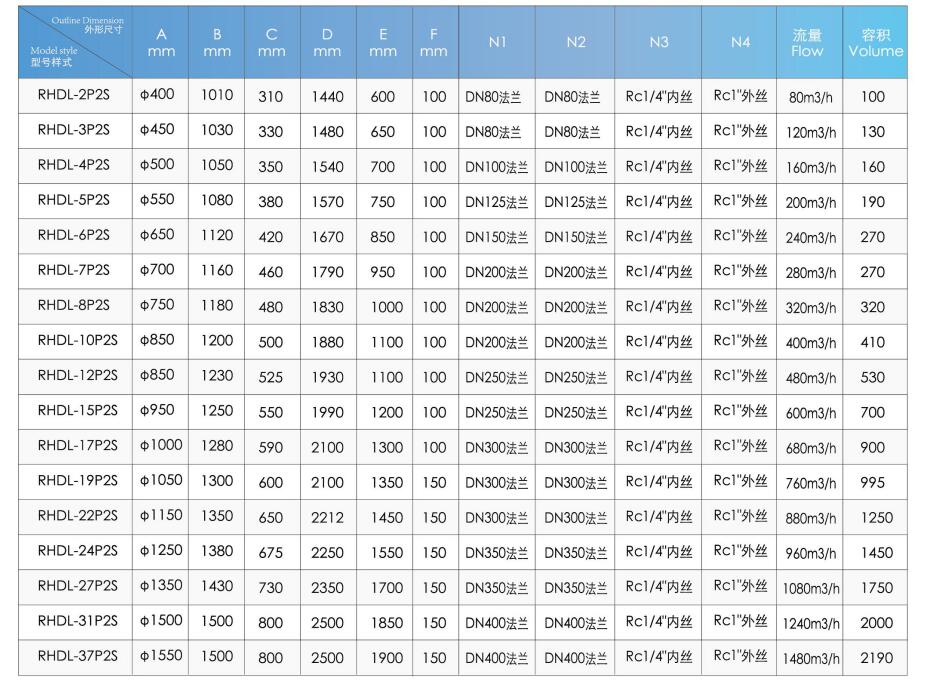
Task: Click the 760m3/h flow cell
Action: tap(811, 483)
